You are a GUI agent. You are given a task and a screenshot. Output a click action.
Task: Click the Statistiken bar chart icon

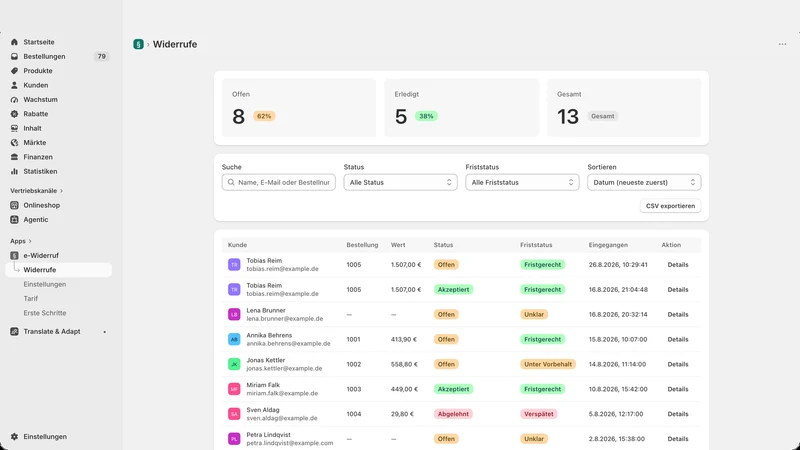[x=14, y=171]
